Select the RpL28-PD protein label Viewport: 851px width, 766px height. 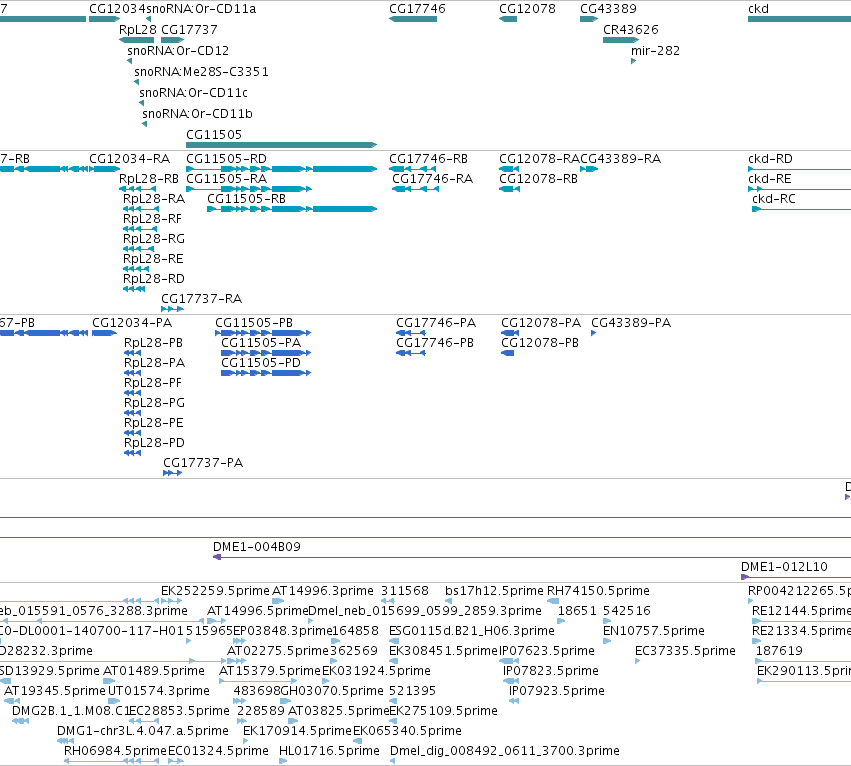pos(154,442)
